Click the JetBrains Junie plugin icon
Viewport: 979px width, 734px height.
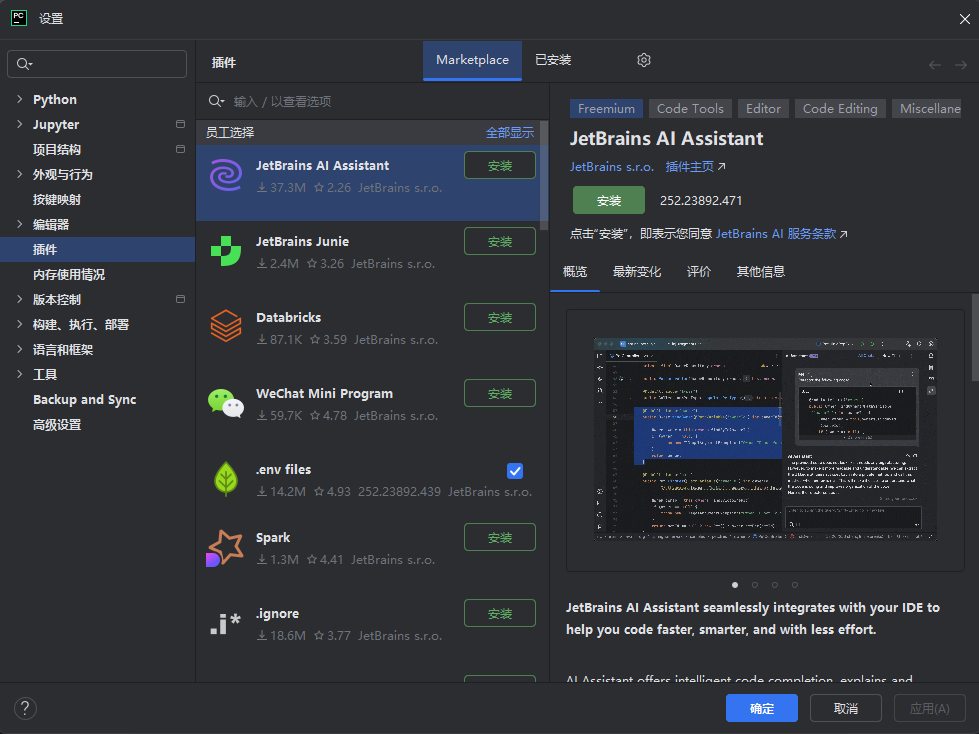click(226, 251)
